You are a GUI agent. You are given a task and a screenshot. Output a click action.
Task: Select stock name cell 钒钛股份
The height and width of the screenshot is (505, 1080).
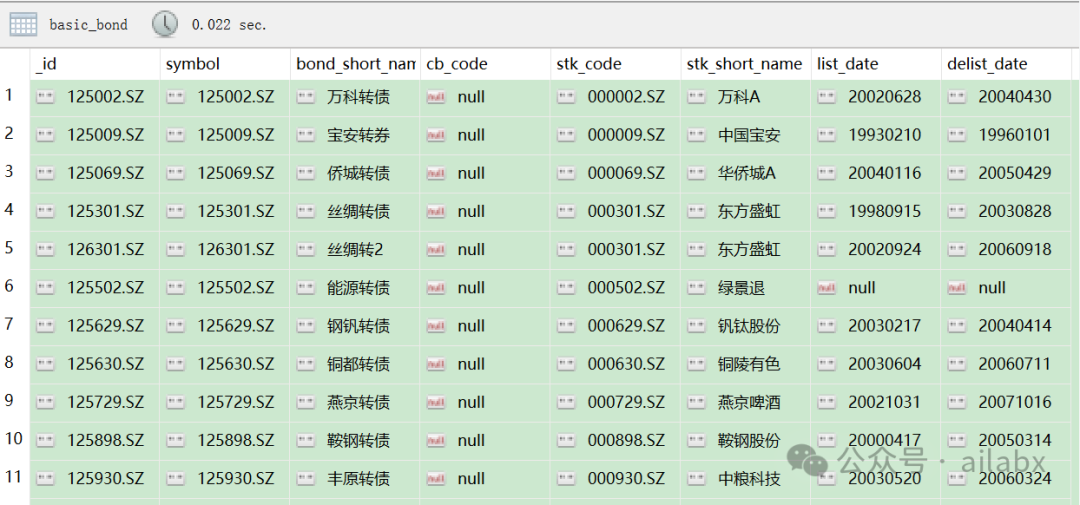point(745,326)
